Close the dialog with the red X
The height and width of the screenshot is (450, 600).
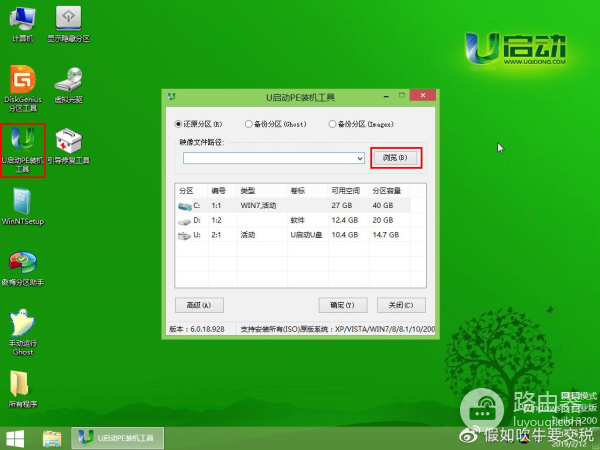pyautogui.click(x=422, y=95)
